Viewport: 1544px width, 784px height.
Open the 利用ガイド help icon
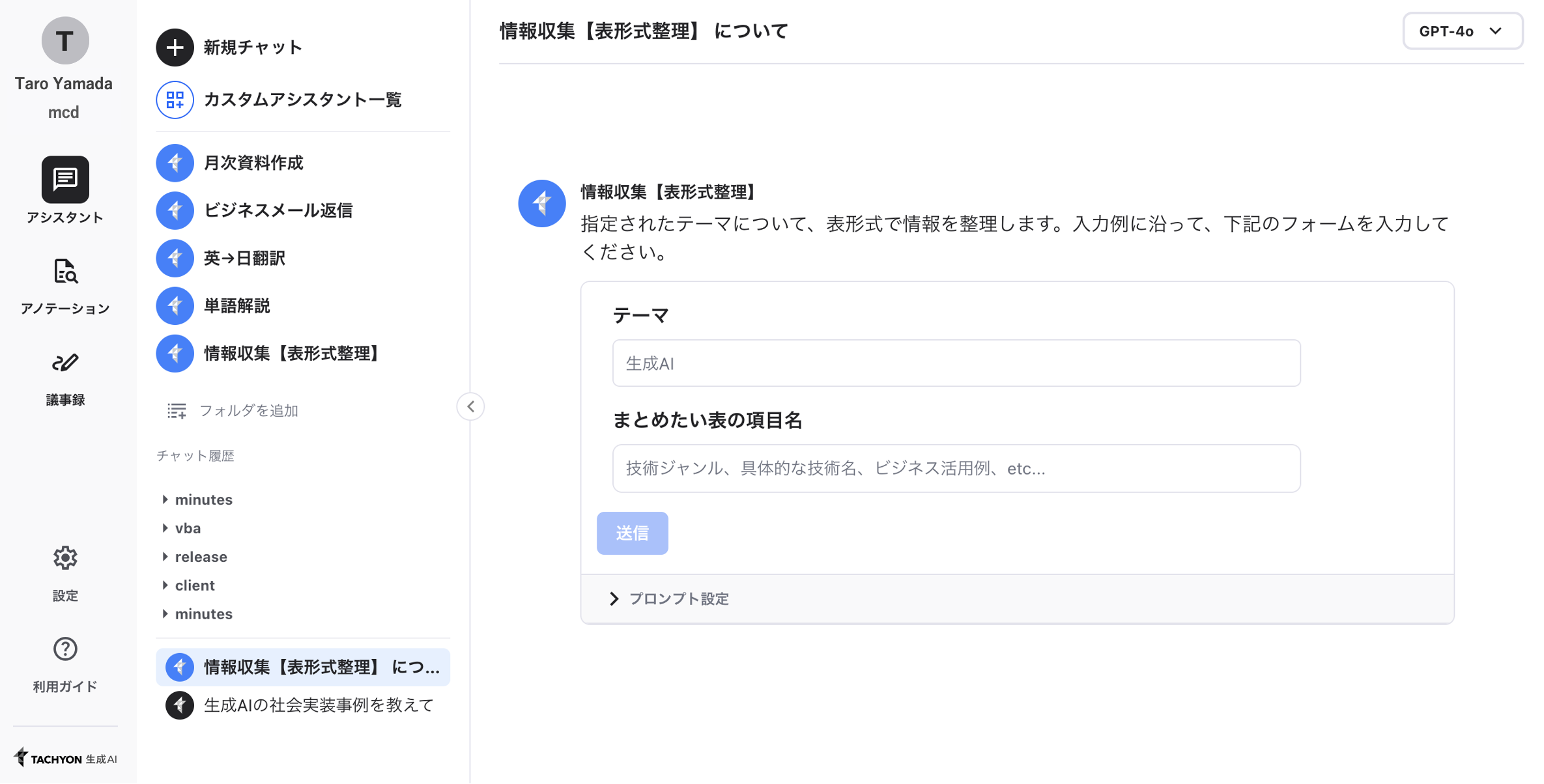pos(65,649)
